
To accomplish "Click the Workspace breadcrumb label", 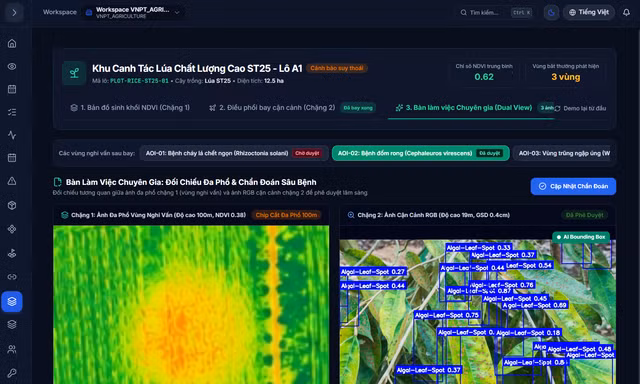I will pyautogui.click(x=60, y=12).
